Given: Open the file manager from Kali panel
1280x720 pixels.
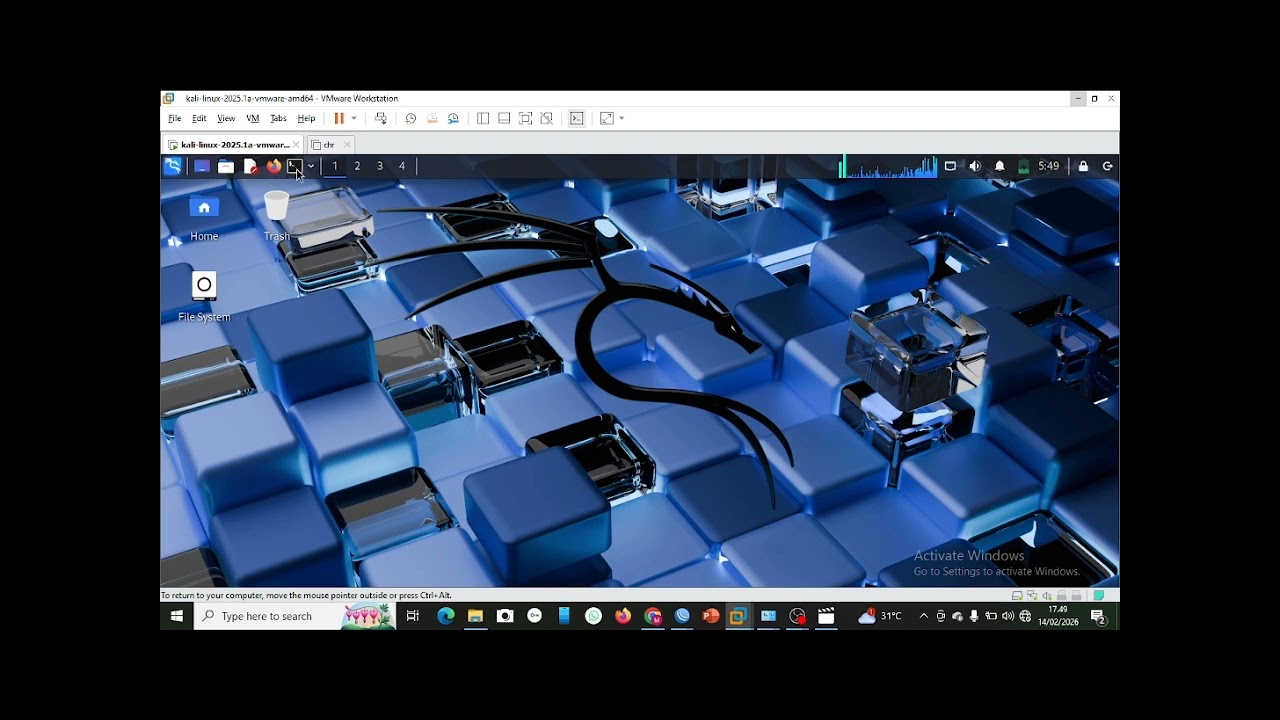Looking at the screenshot, I should [226, 166].
